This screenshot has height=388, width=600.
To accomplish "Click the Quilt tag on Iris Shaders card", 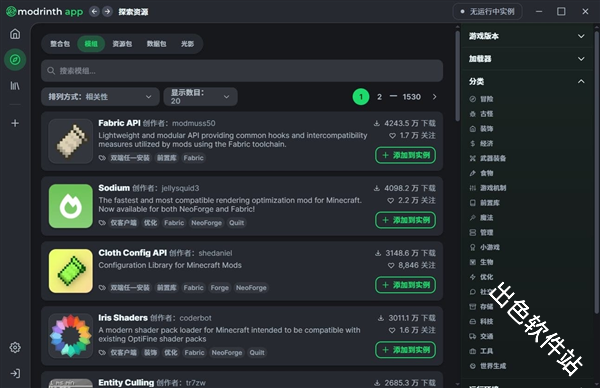I will (257, 352).
